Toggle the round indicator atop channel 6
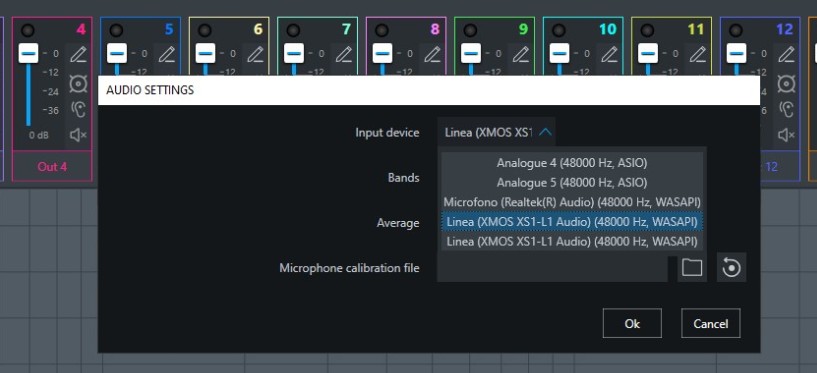 (x=205, y=30)
